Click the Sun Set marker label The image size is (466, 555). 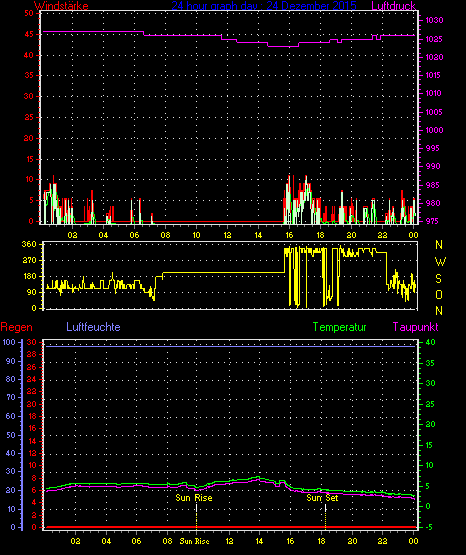pyautogui.click(x=322, y=498)
